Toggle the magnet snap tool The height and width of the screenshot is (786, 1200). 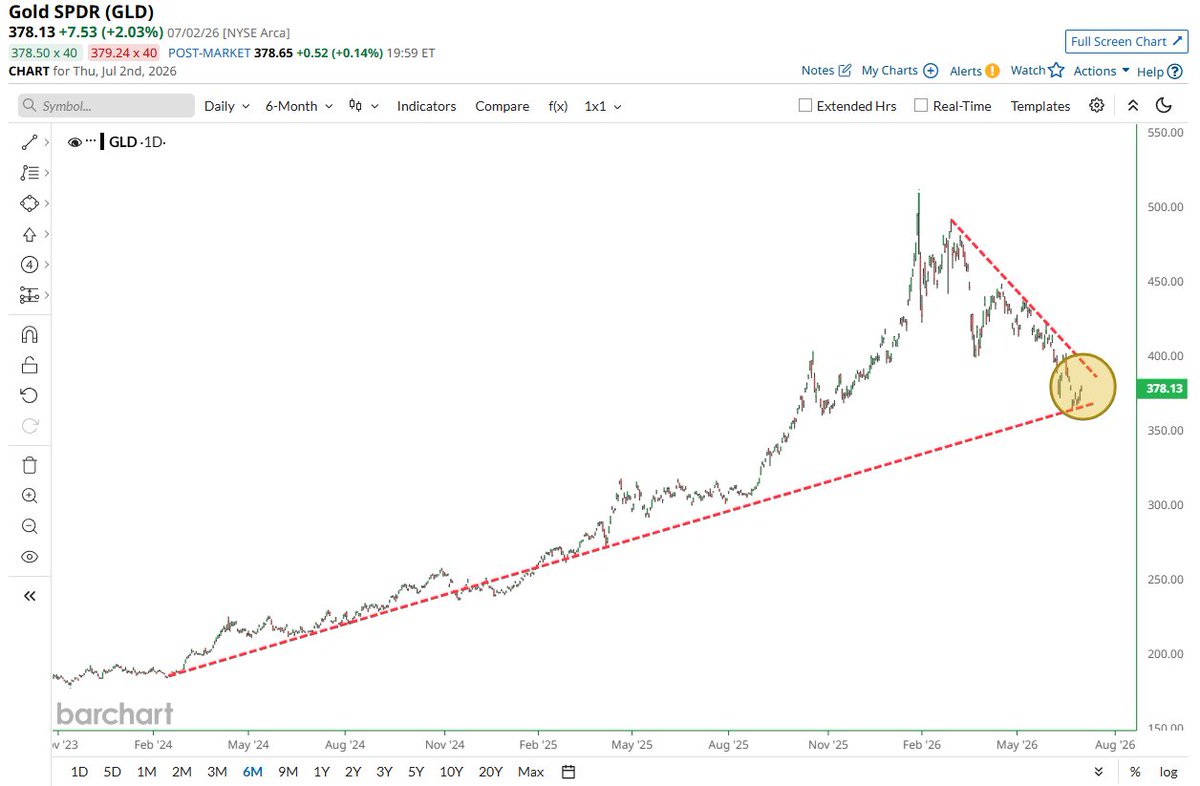pyautogui.click(x=29, y=334)
